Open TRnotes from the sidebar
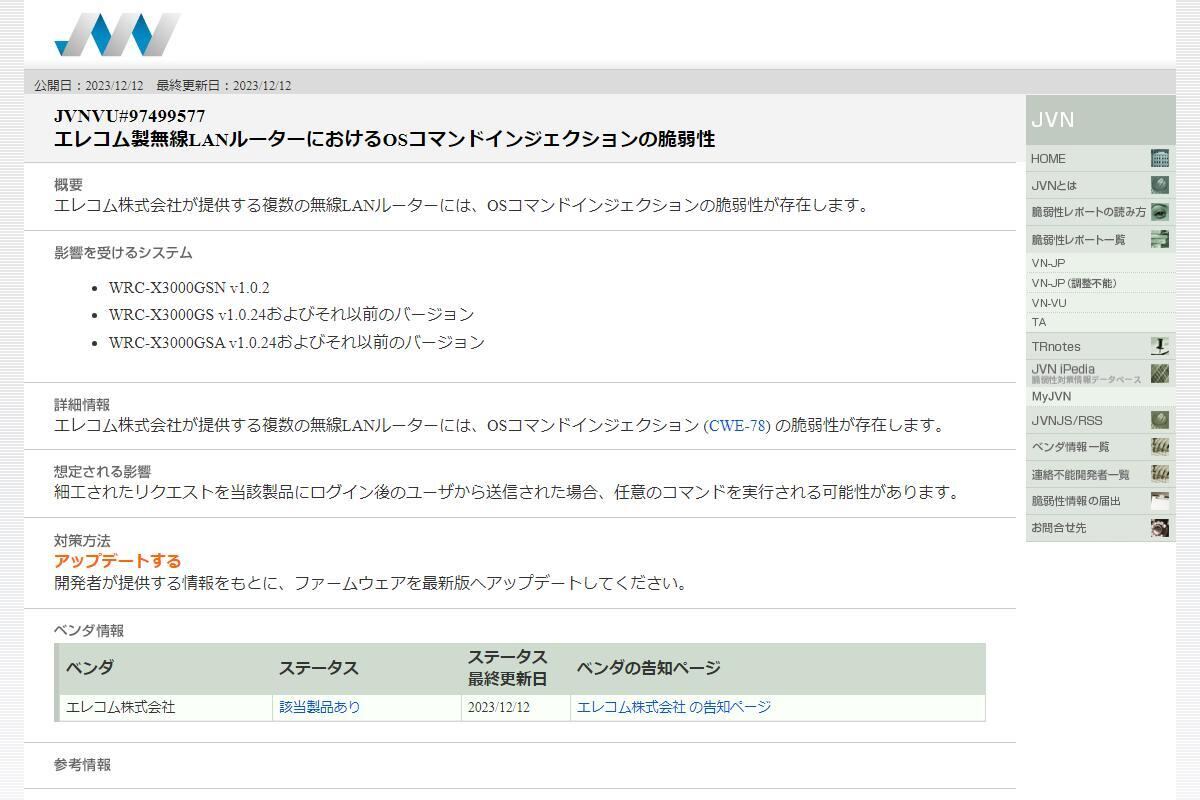Screen dimensions: 1200x800 pos(1100,346)
